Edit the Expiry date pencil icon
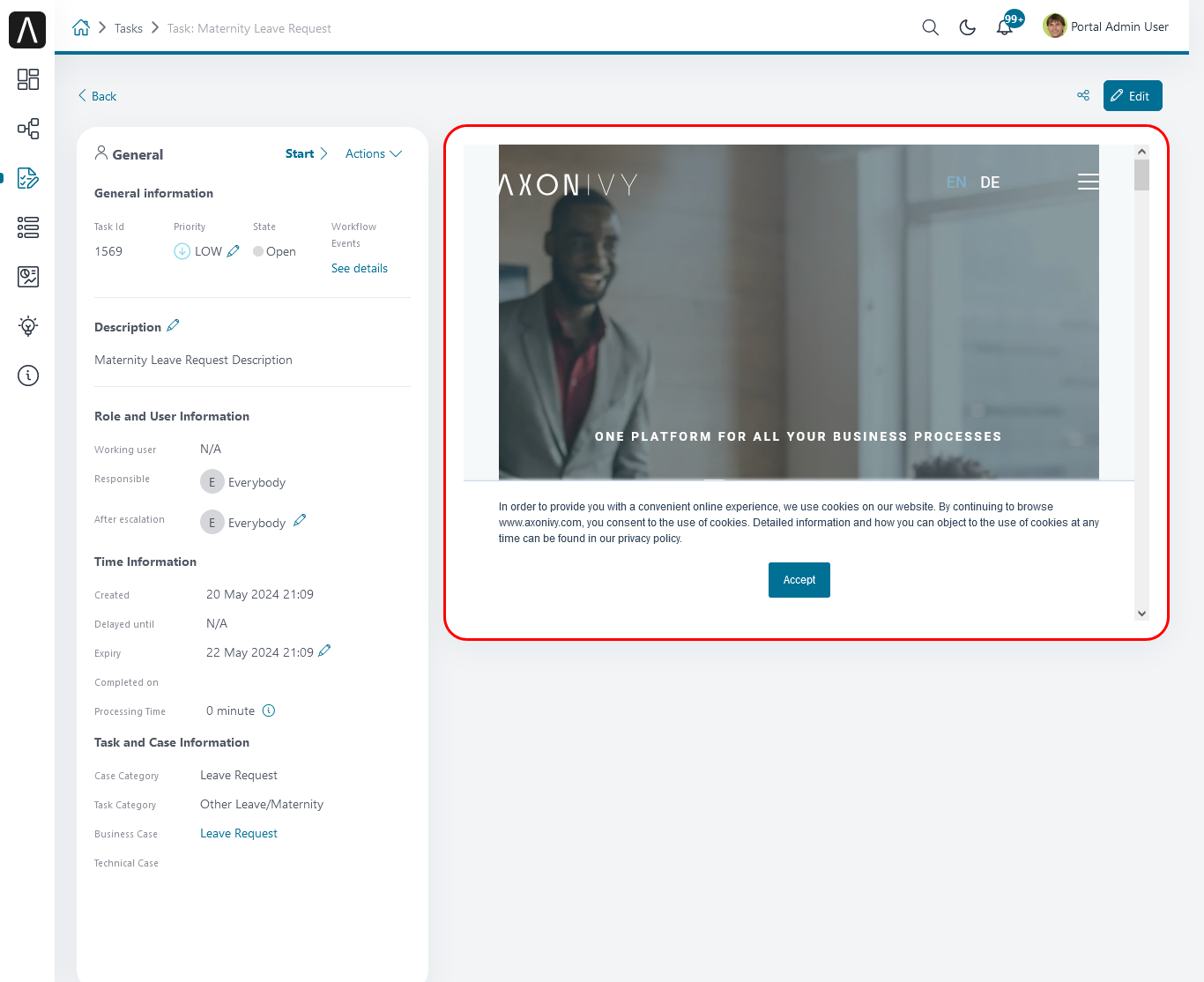1204x982 pixels. point(324,651)
